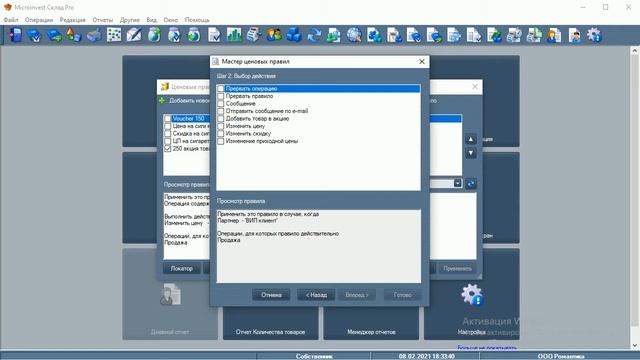Check Изменение приходной цены

pyautogui.click(x=221, y=141)
